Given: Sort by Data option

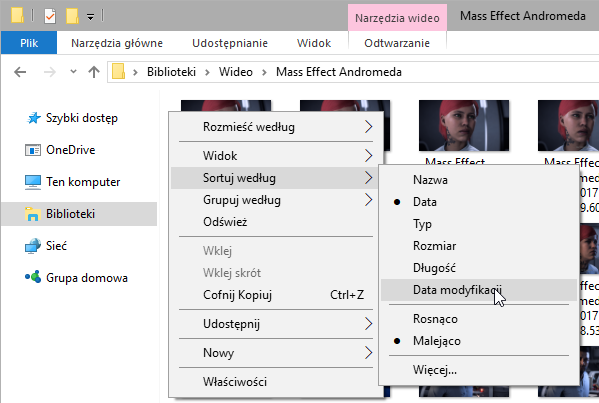Looking at the screenshot, I should 479,202.
